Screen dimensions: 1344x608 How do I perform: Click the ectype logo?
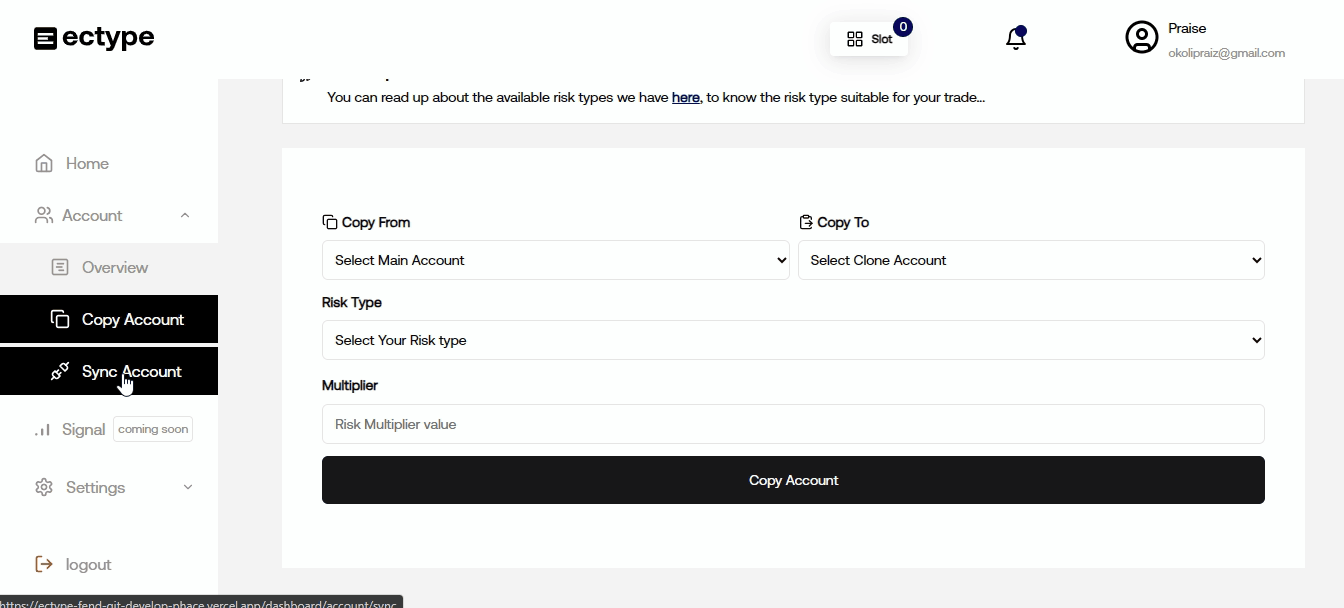94,38
